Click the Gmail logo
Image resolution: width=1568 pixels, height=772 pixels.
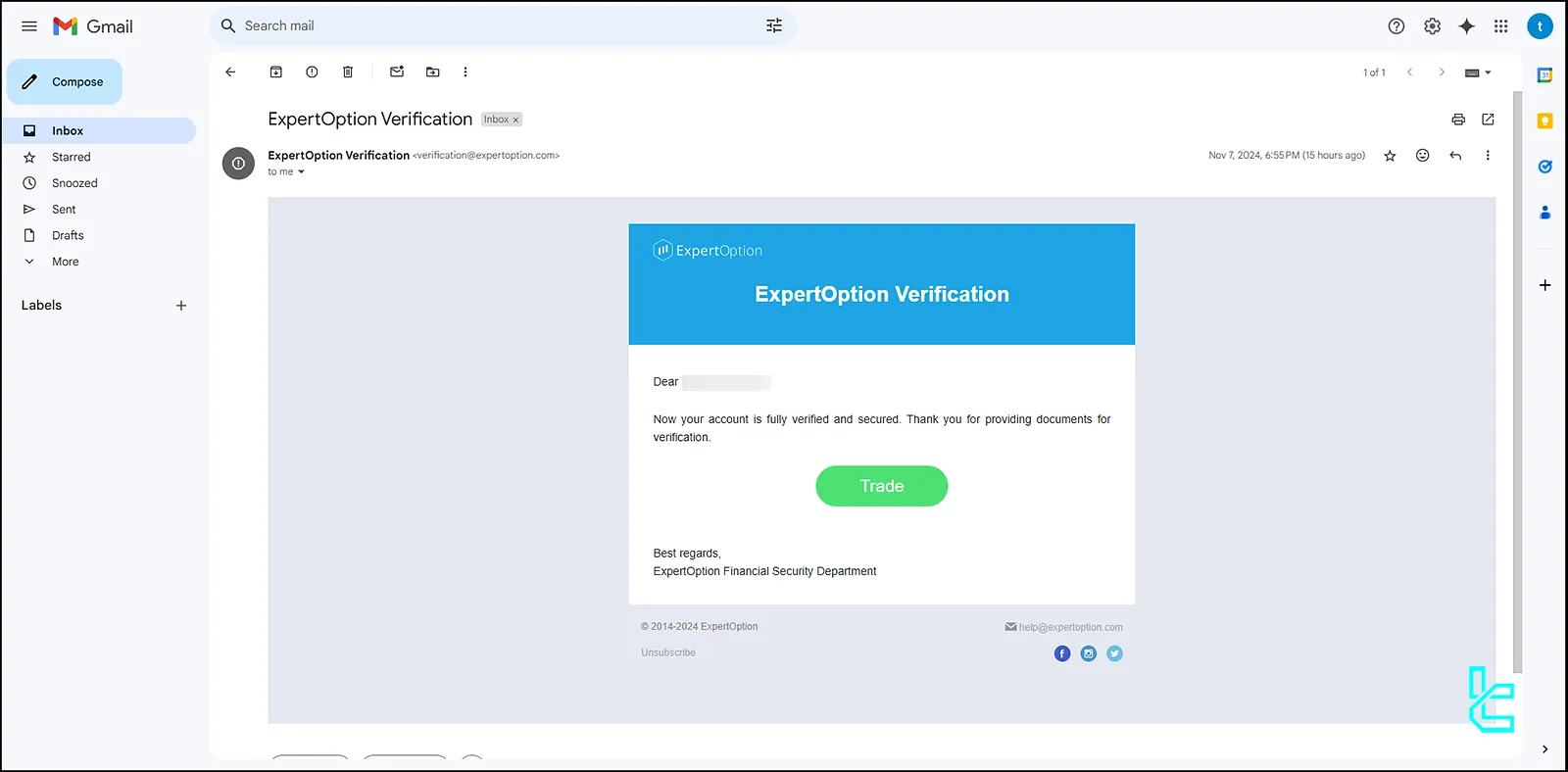[x=93, y=26]
